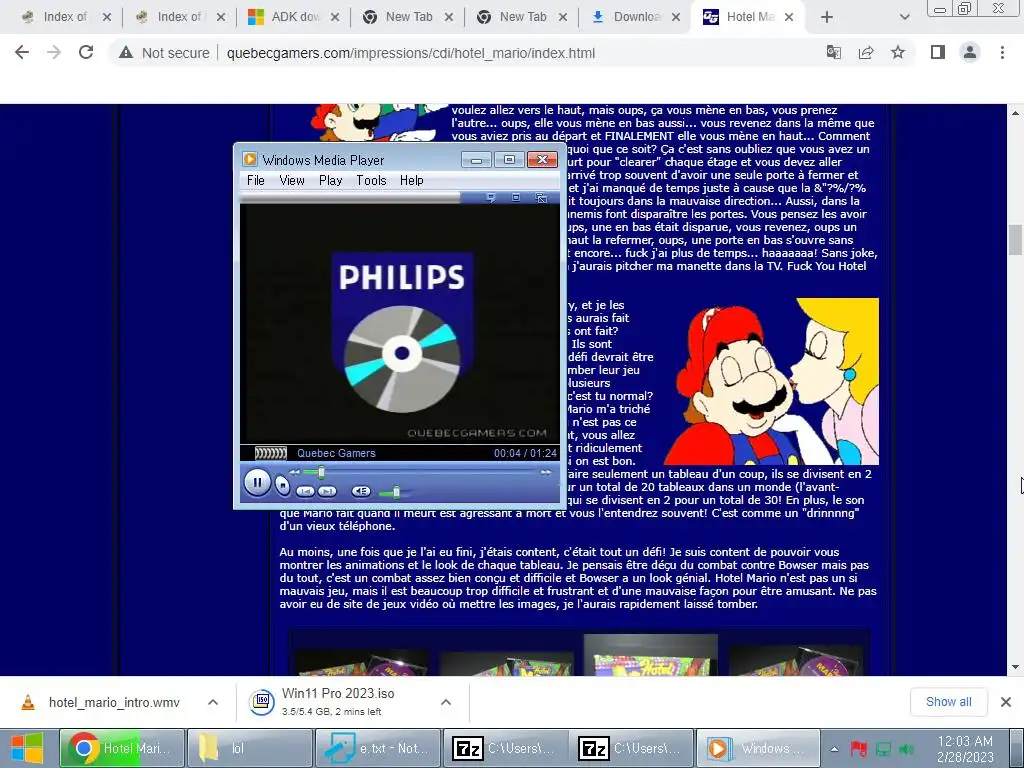The width and height of the screenshot is (1024, 768).
Task: Click the middle square window icon above the video
Action: click(516, 197)
